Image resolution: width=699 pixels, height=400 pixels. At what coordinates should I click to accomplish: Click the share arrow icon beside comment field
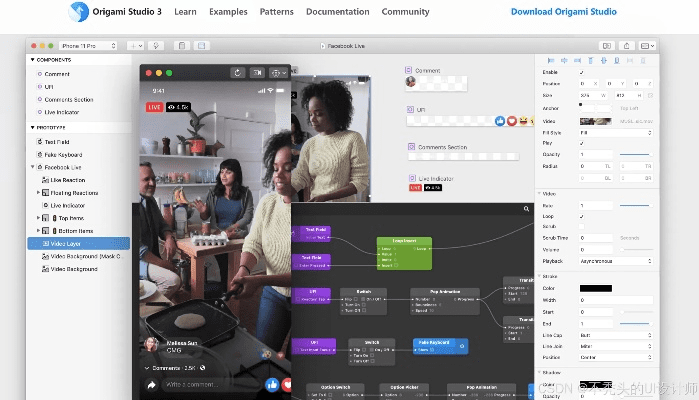152,384
